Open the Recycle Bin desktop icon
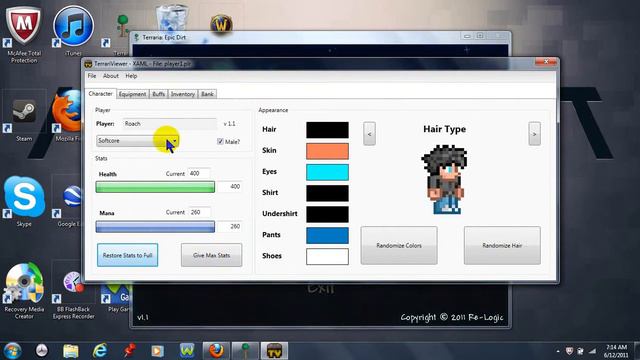 (172, 17)
